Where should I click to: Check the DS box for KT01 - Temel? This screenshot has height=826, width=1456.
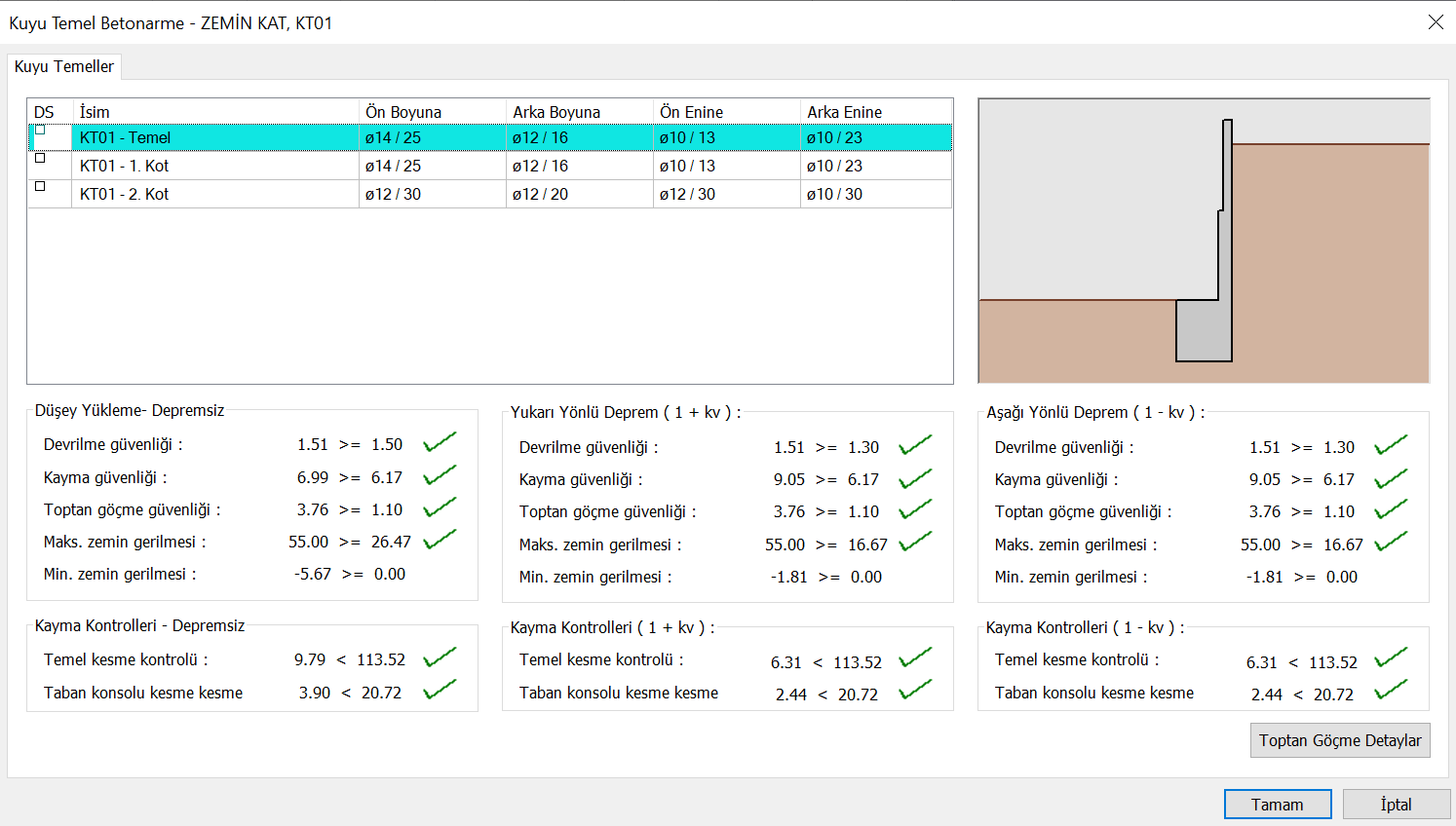point(40,131)
